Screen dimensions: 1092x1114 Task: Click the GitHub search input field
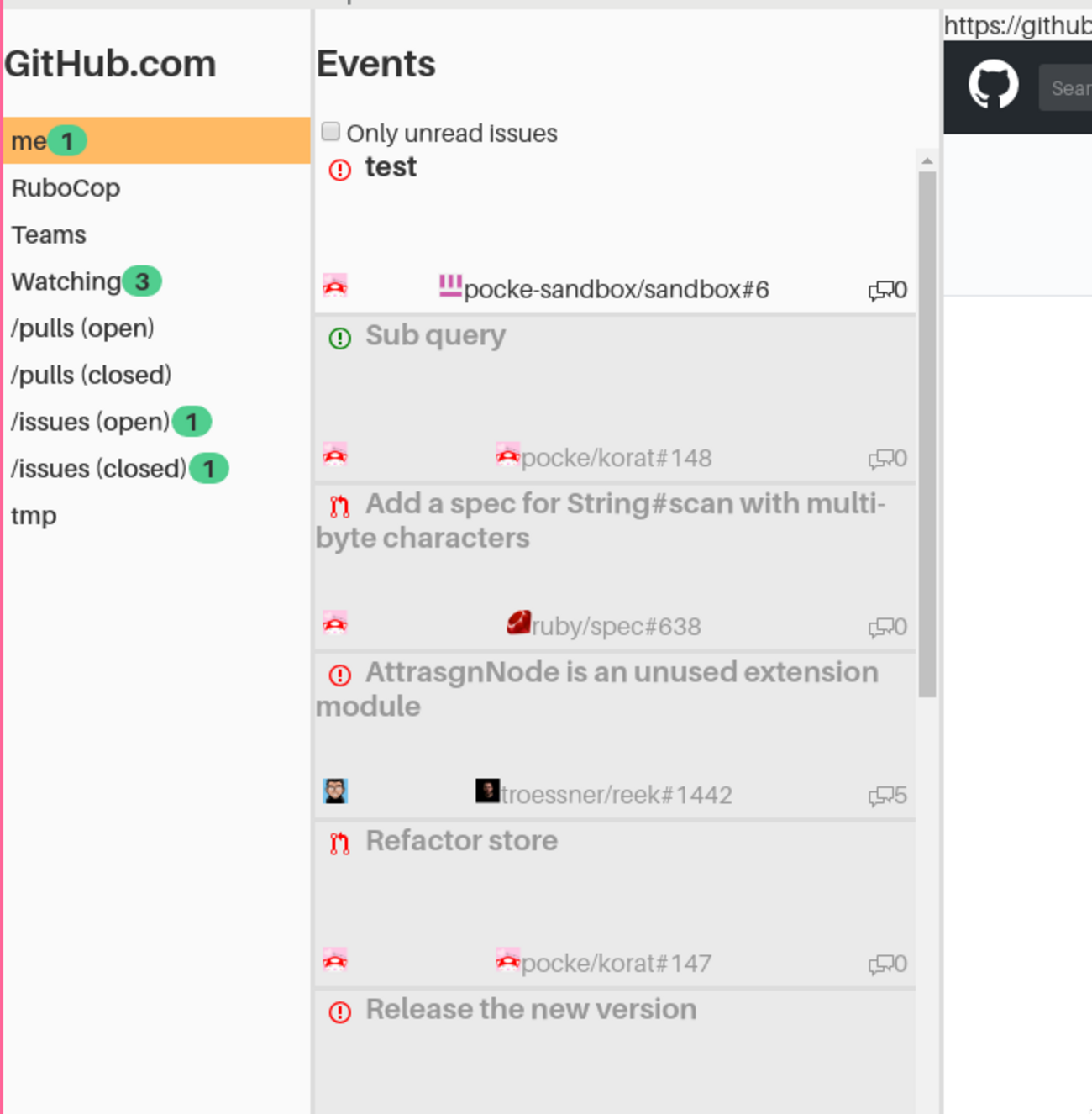pyautogui.click(x=1067, y=88)
